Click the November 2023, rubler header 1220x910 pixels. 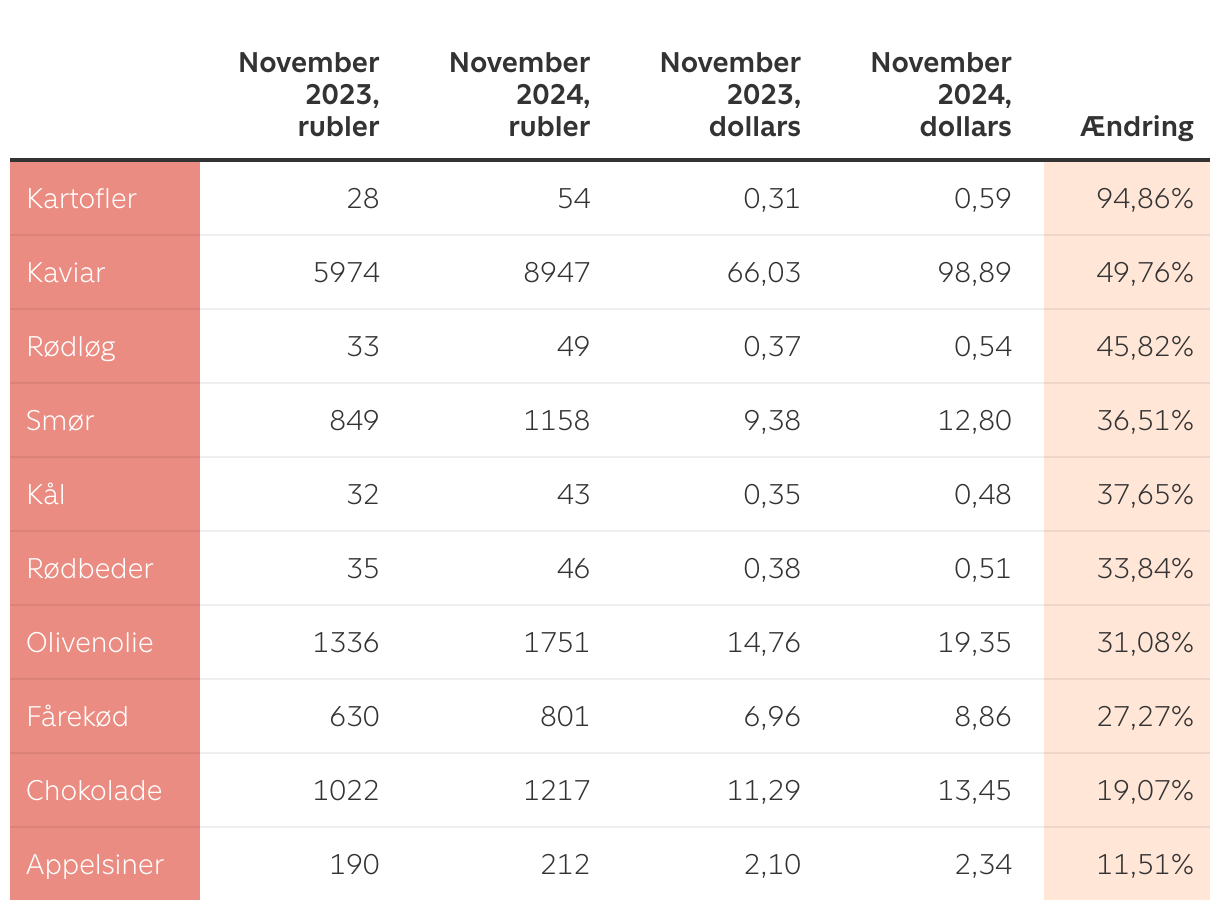coord(309,95)
